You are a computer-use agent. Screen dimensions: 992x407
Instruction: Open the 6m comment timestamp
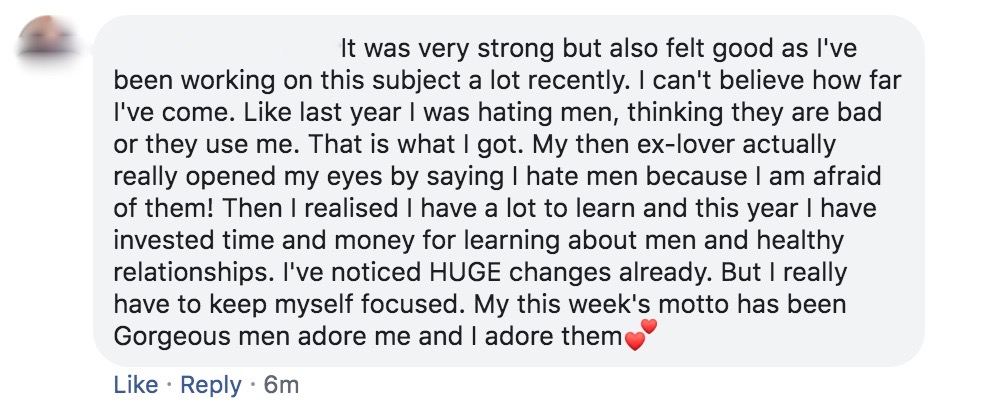[x=280, y=384]
